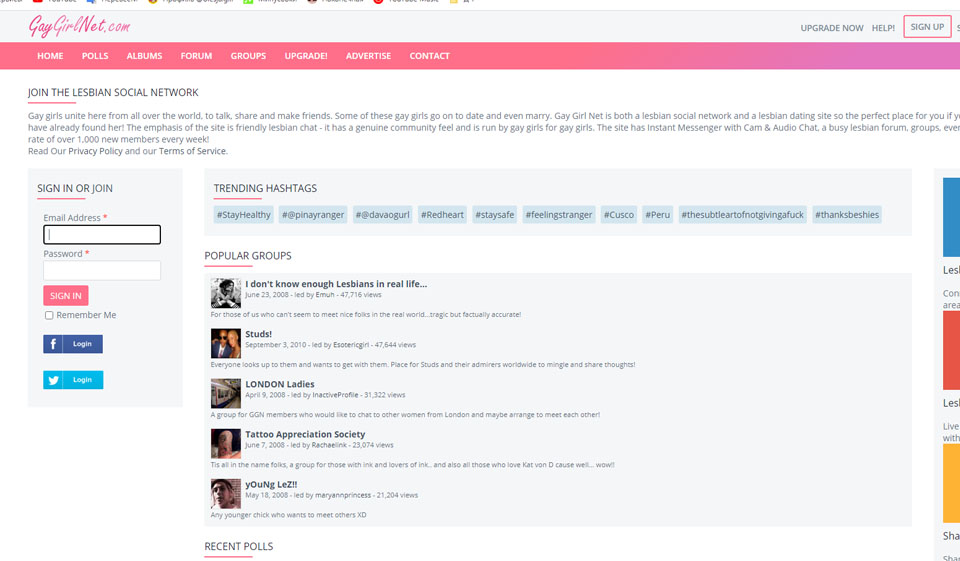View group leader Rachaelink's profile
This screenshot has width=960, height=561.
(x=329, y=445)
